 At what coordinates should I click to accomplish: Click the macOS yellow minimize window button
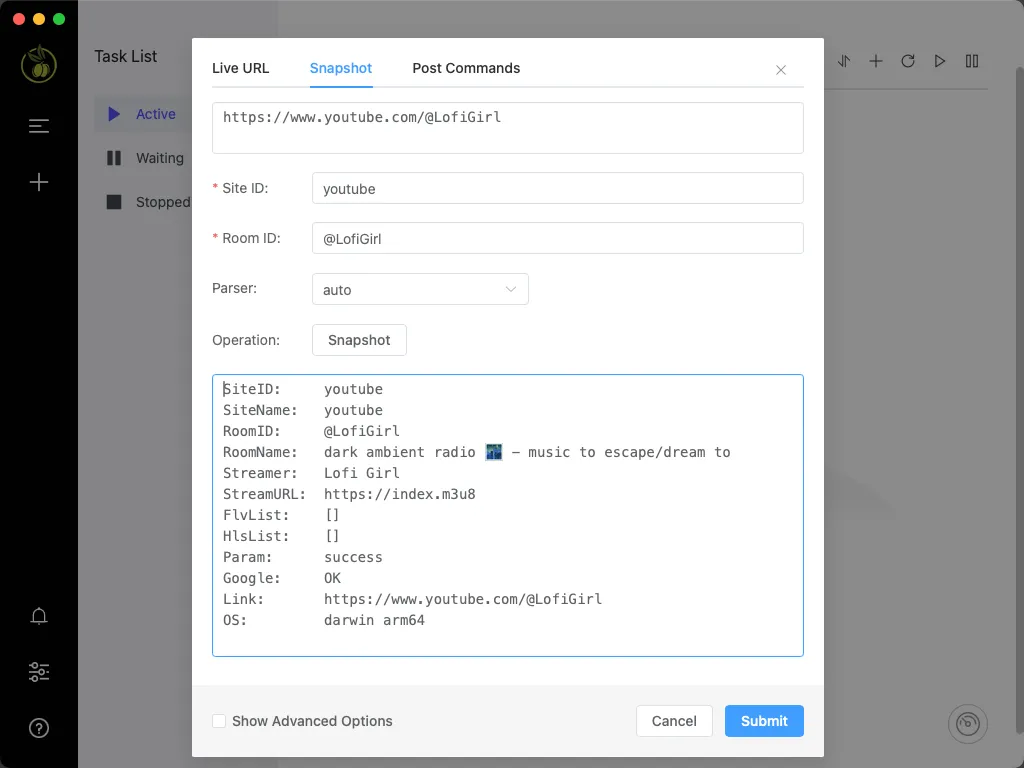coord(39,19)
